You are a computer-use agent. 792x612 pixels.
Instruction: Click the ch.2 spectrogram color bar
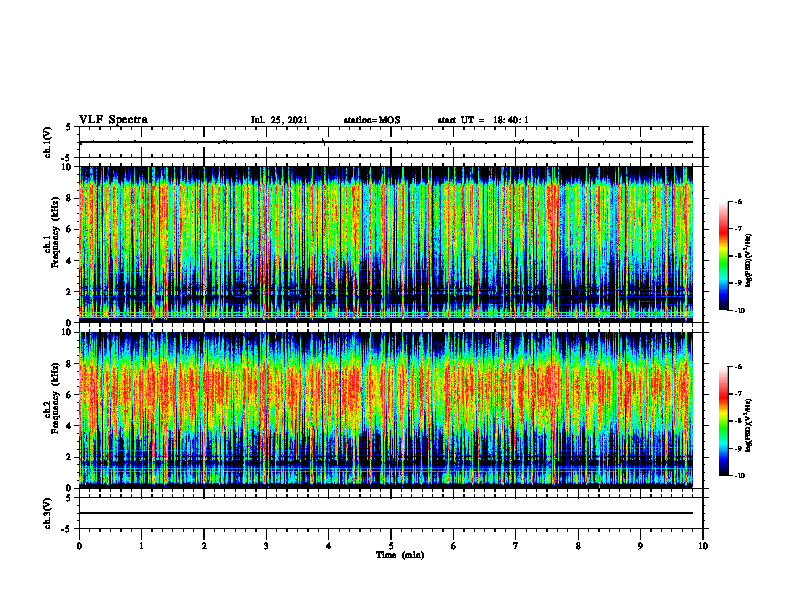[723, 421]
